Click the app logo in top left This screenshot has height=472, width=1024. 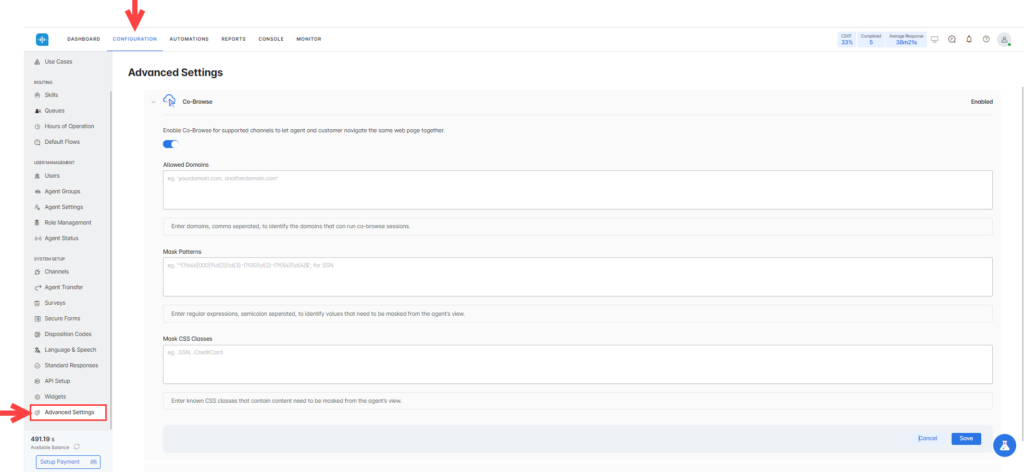click(42, 39)
